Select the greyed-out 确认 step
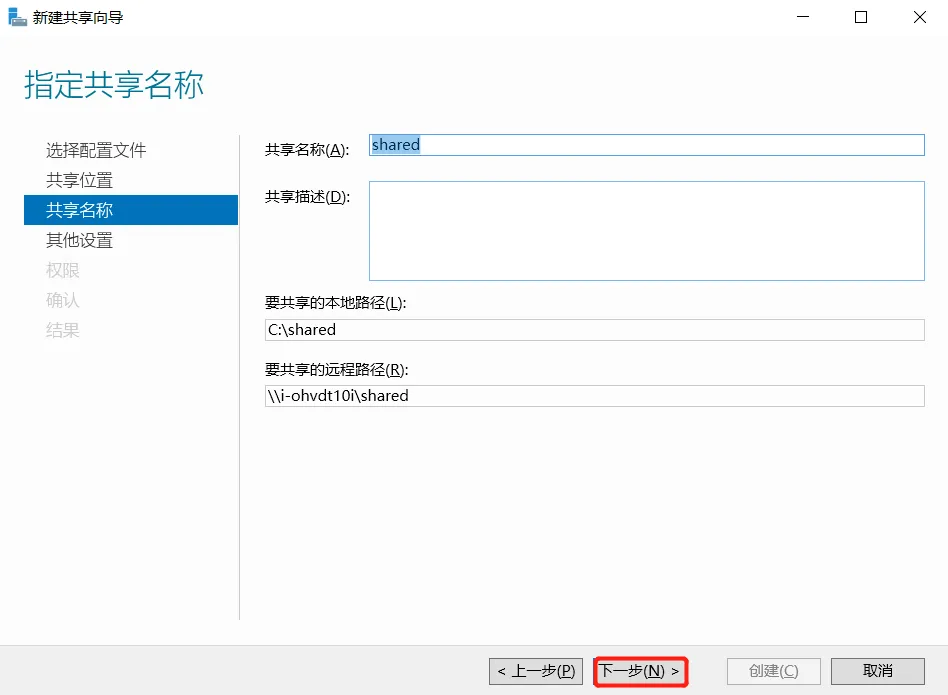The image size is (948, 695). pos(62,300)
